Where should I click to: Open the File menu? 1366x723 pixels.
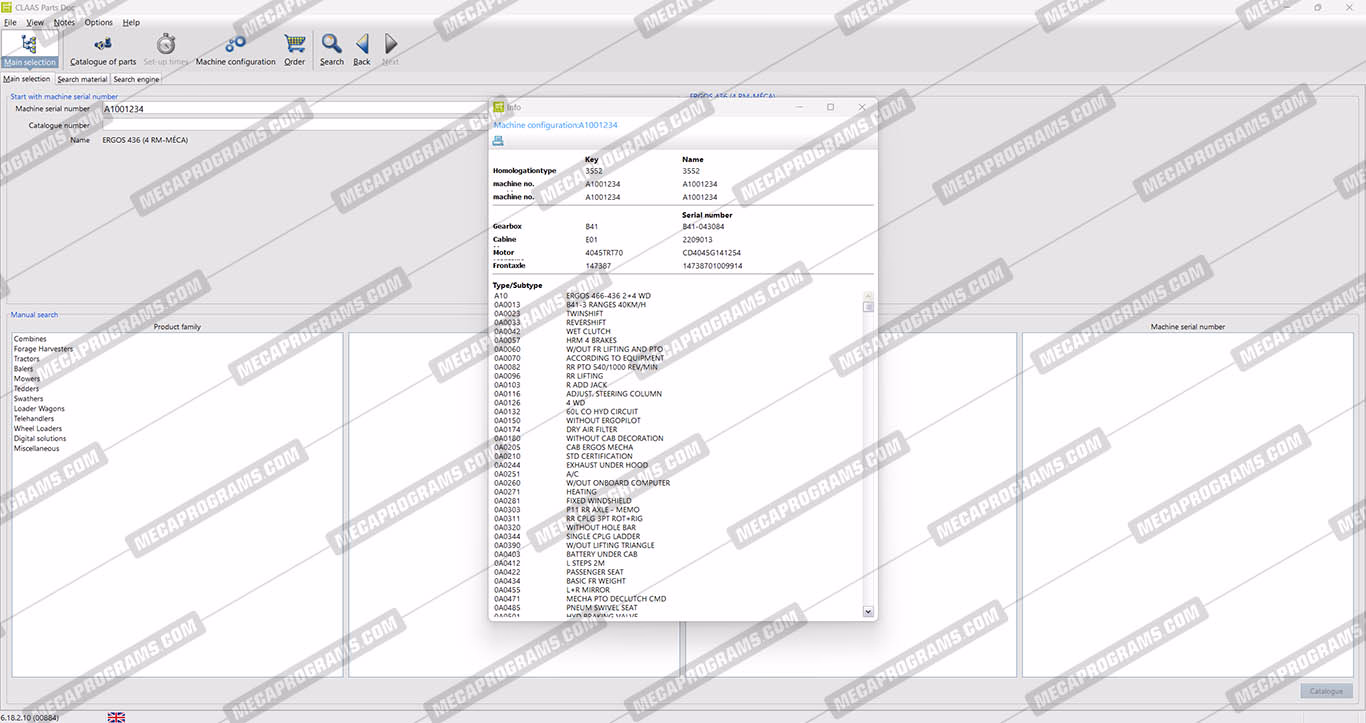pos(10,22)
